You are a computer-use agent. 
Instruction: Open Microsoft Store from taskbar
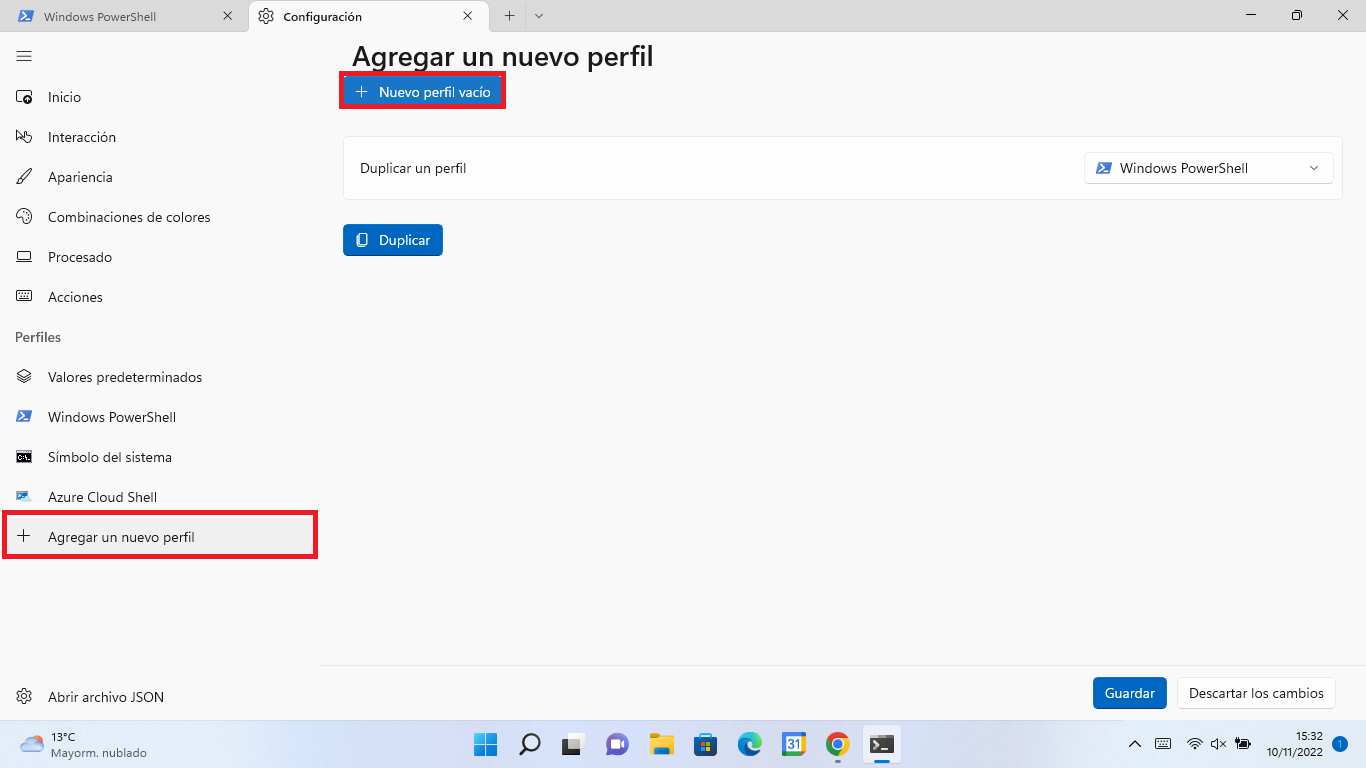[706, 744]
